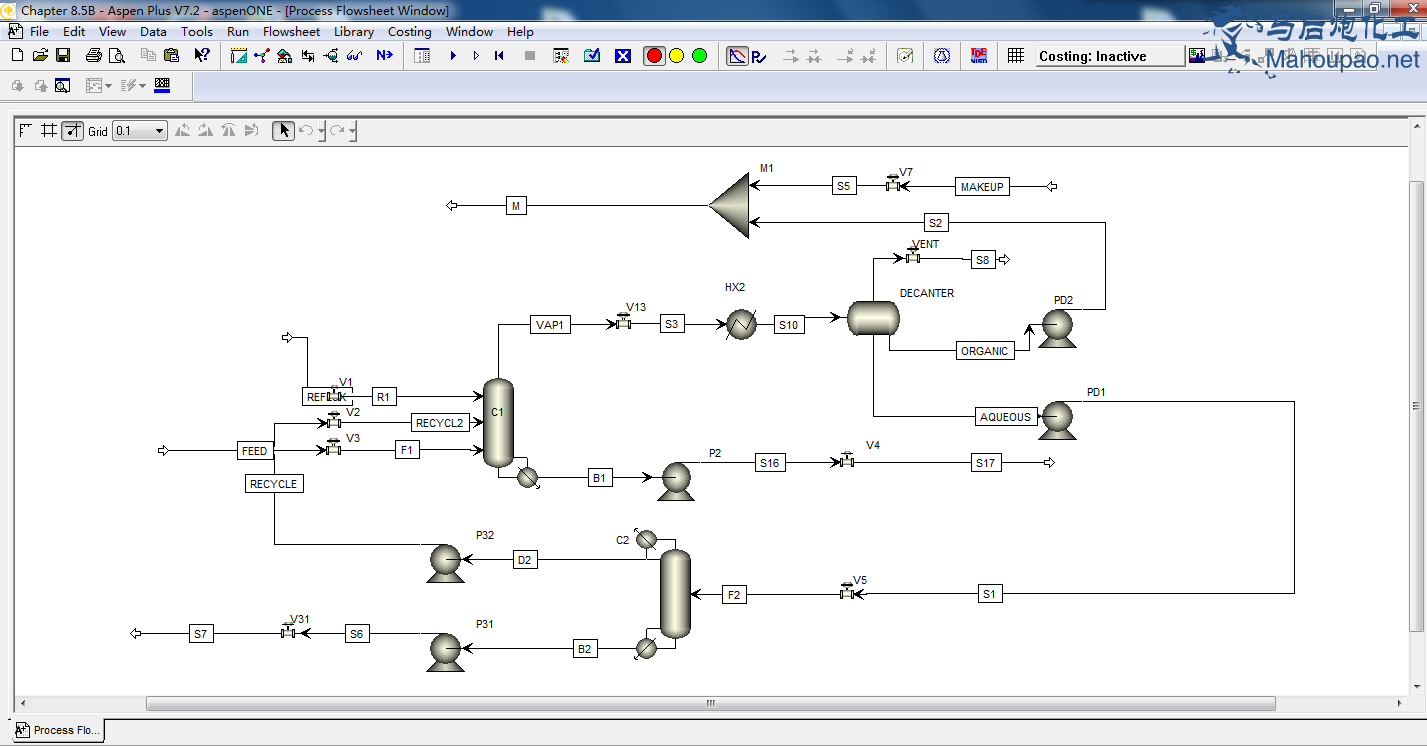The width and height of the screenshot is (1427, 747).
Task: Click the ORGANIC stream label
Action: click(984, 351)
